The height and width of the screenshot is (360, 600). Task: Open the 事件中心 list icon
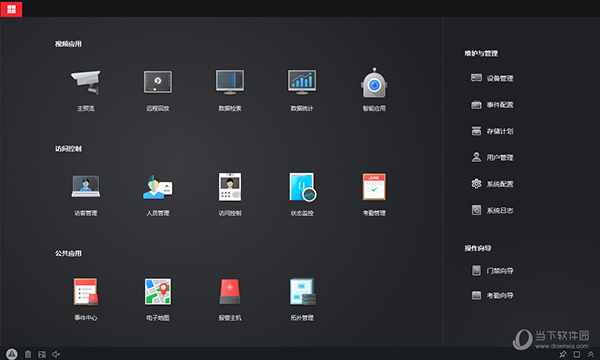[86, 292]
